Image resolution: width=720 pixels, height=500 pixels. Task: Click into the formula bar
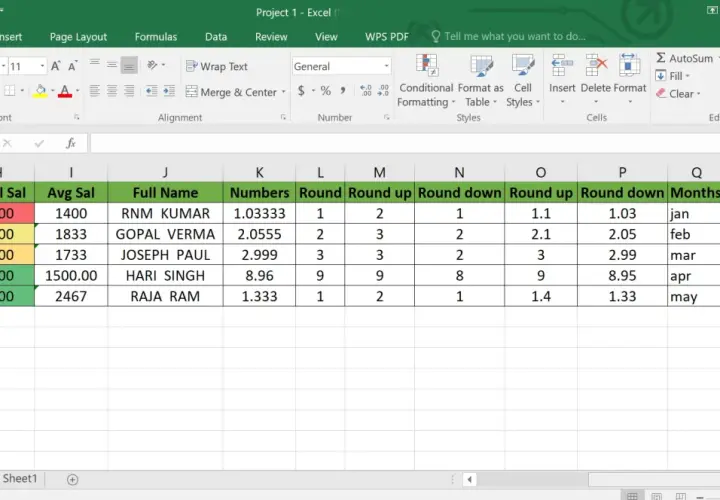tap(405, 143)
